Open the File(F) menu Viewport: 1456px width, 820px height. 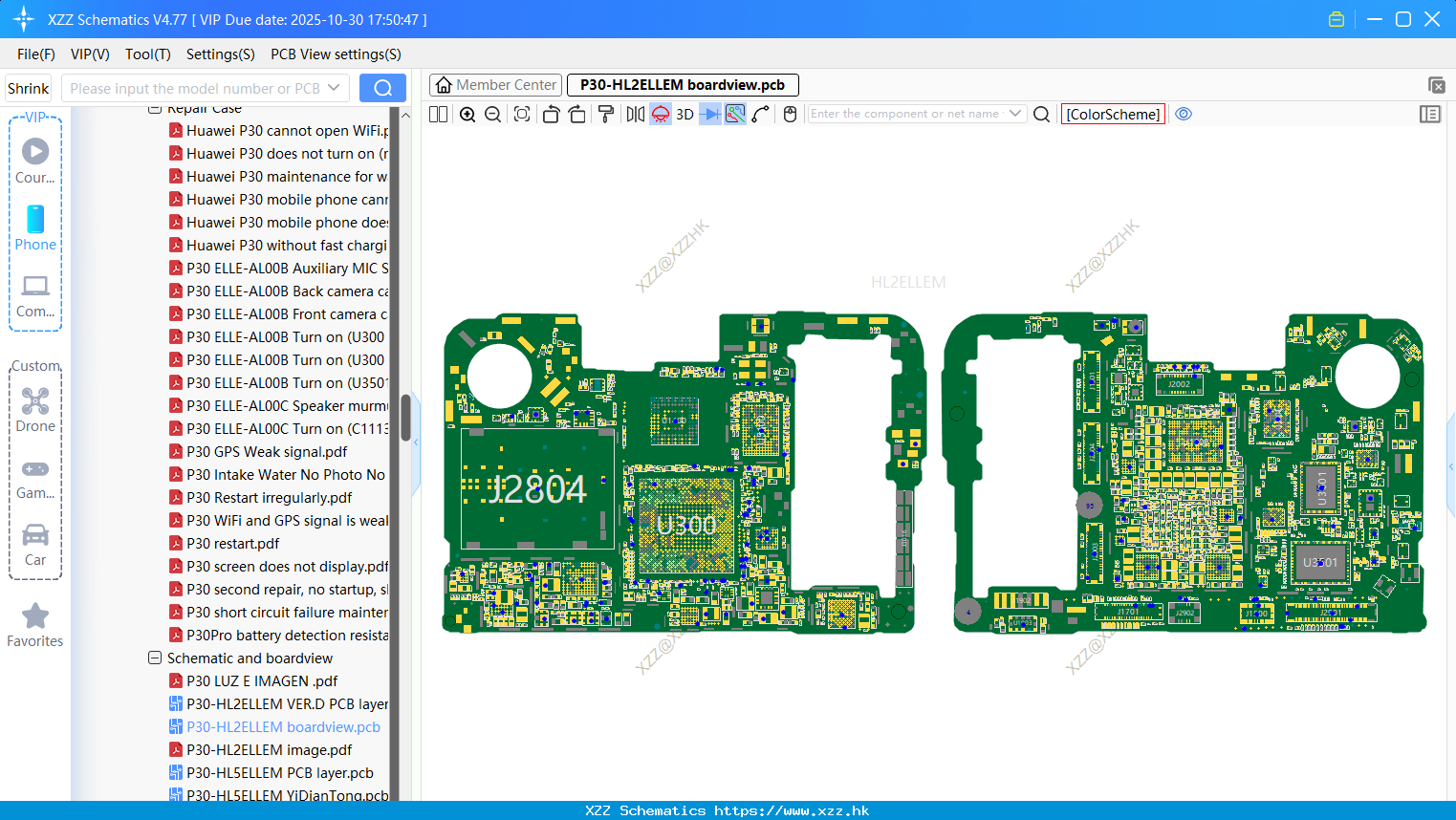36,54
